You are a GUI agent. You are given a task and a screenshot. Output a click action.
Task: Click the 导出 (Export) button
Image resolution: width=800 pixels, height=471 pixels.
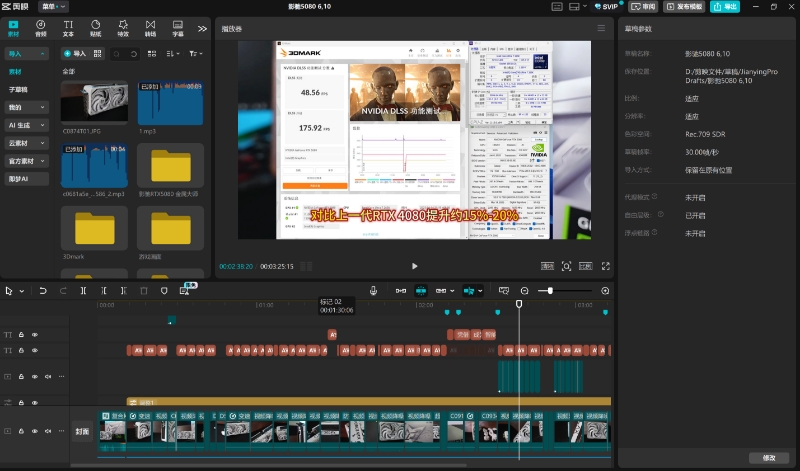[725, 6]
